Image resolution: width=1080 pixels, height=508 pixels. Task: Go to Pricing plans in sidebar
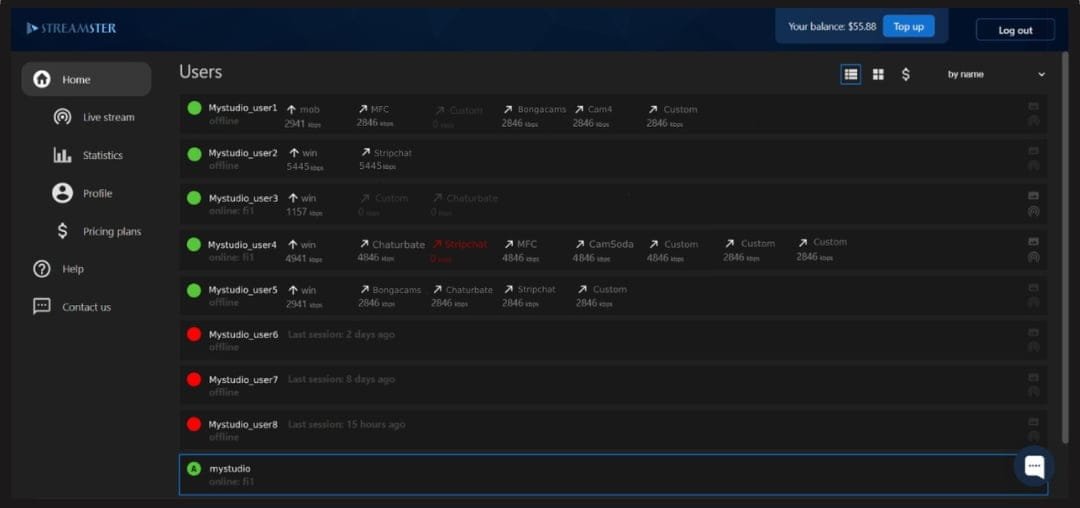pyautogui.click(x=111, y=231)
